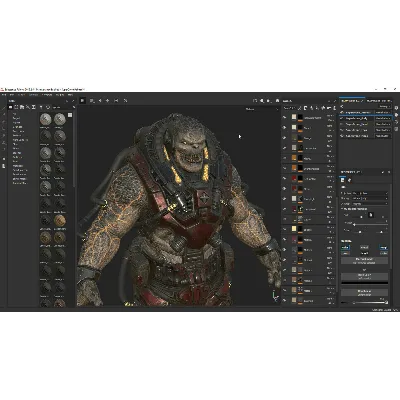Hide the layer with the dark olive swatch
The image size is (400, 400).
click(x=285, y=138)
